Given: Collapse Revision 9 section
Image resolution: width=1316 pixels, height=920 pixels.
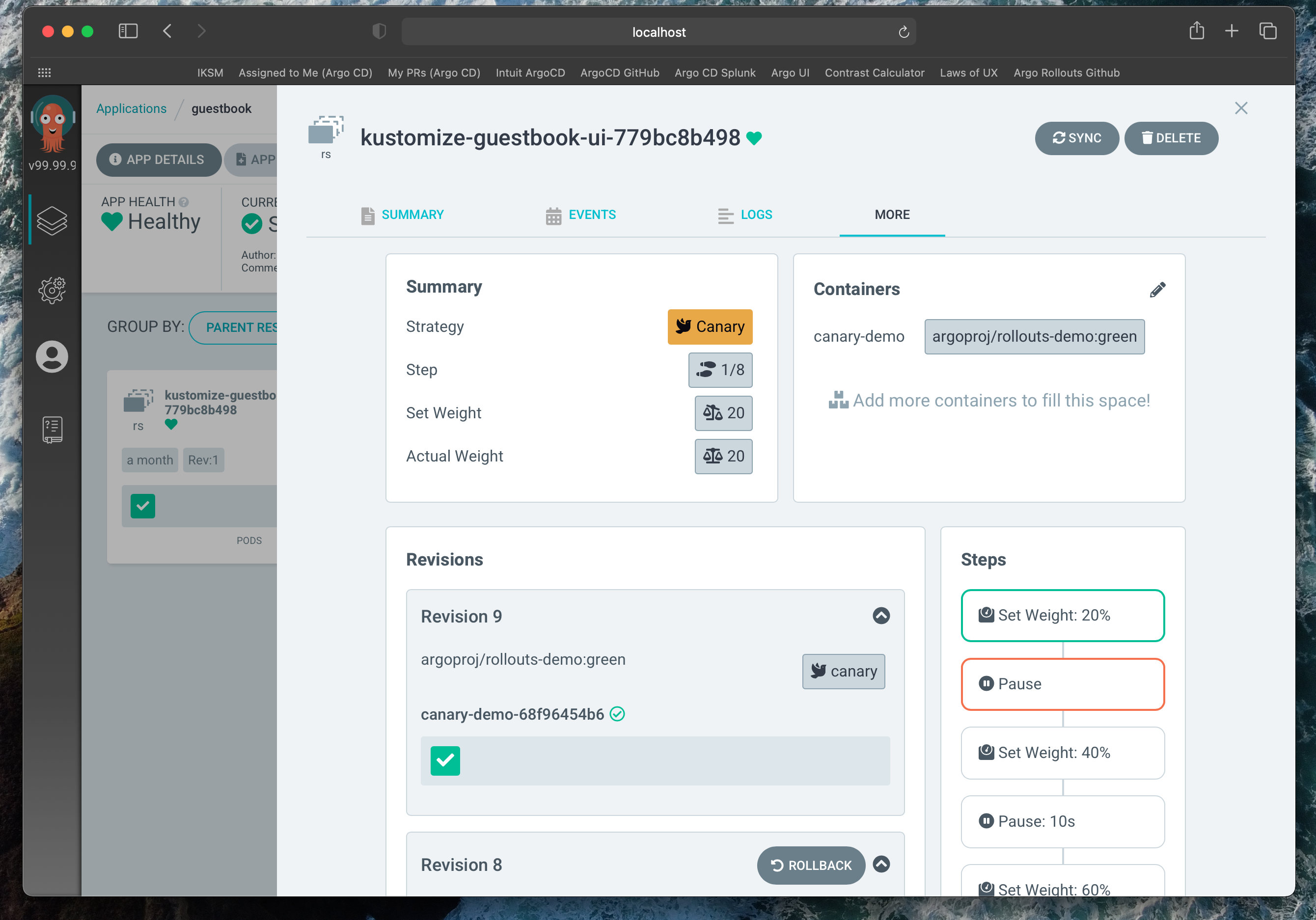Looking at the screenshot, I should (x=880, y=616).
